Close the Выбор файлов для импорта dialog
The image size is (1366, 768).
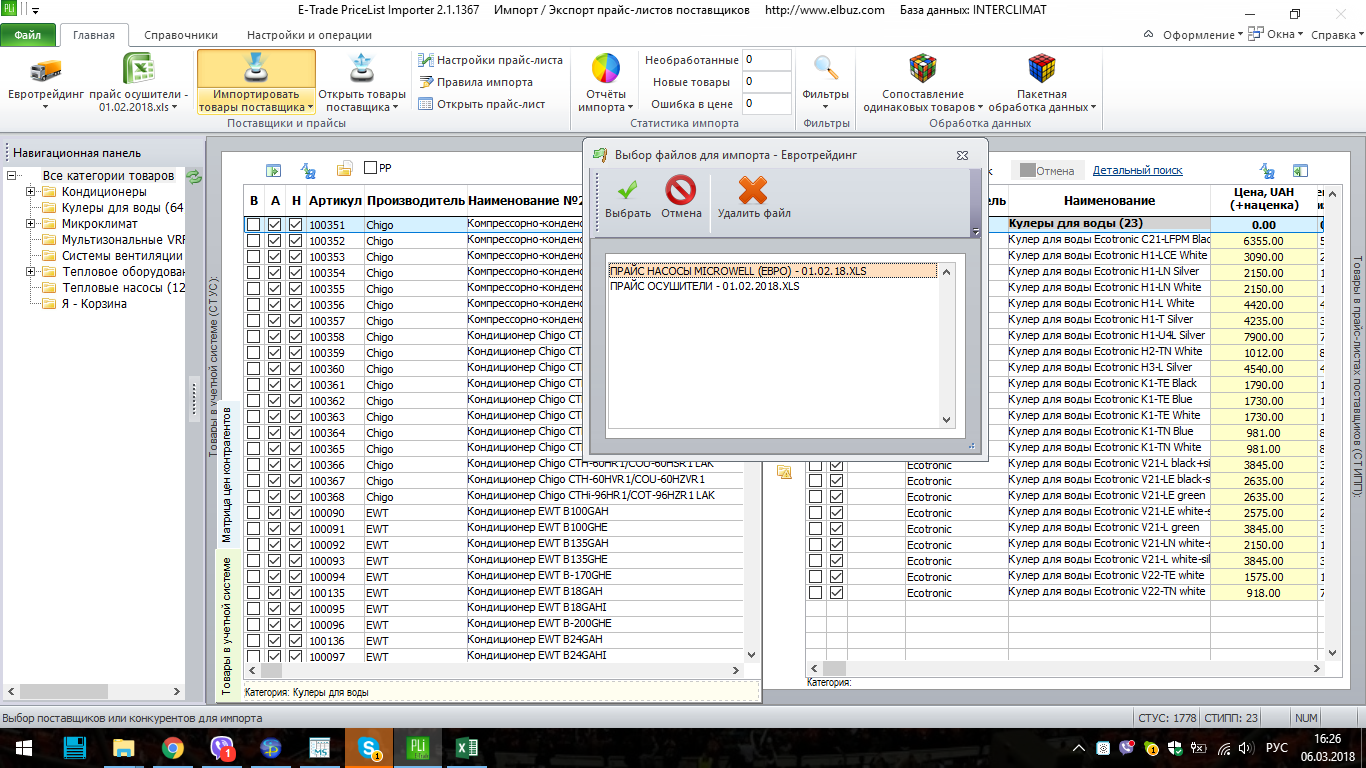click(961, 155)
